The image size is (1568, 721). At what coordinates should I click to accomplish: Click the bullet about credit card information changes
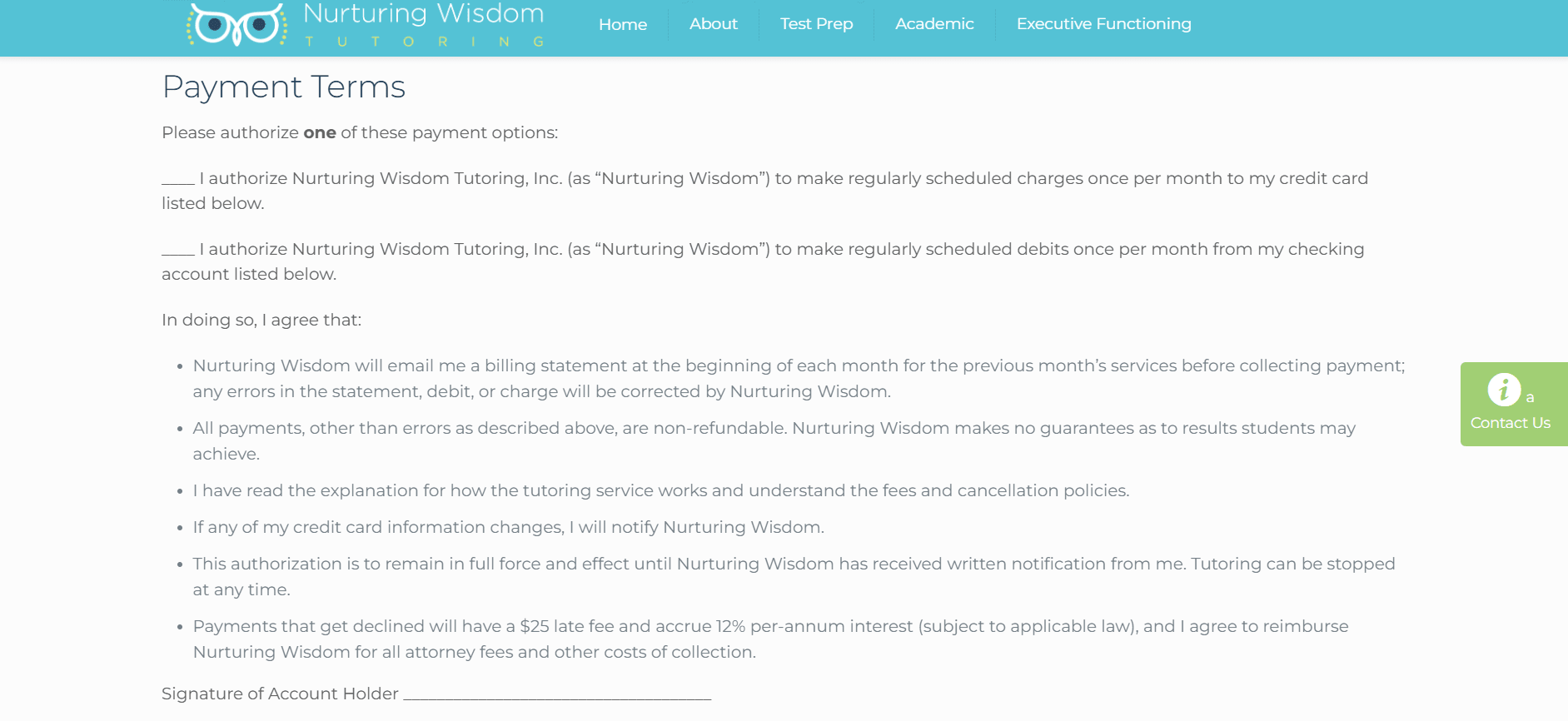(x=508, y=527)
